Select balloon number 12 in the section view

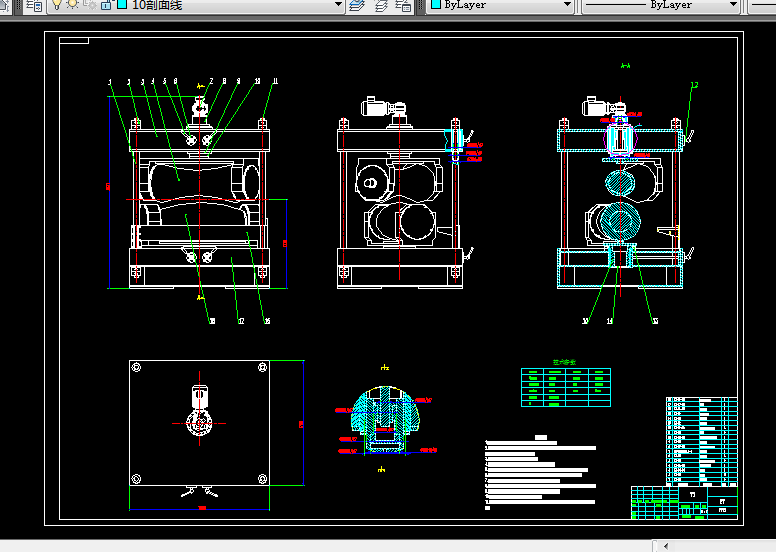694,85
